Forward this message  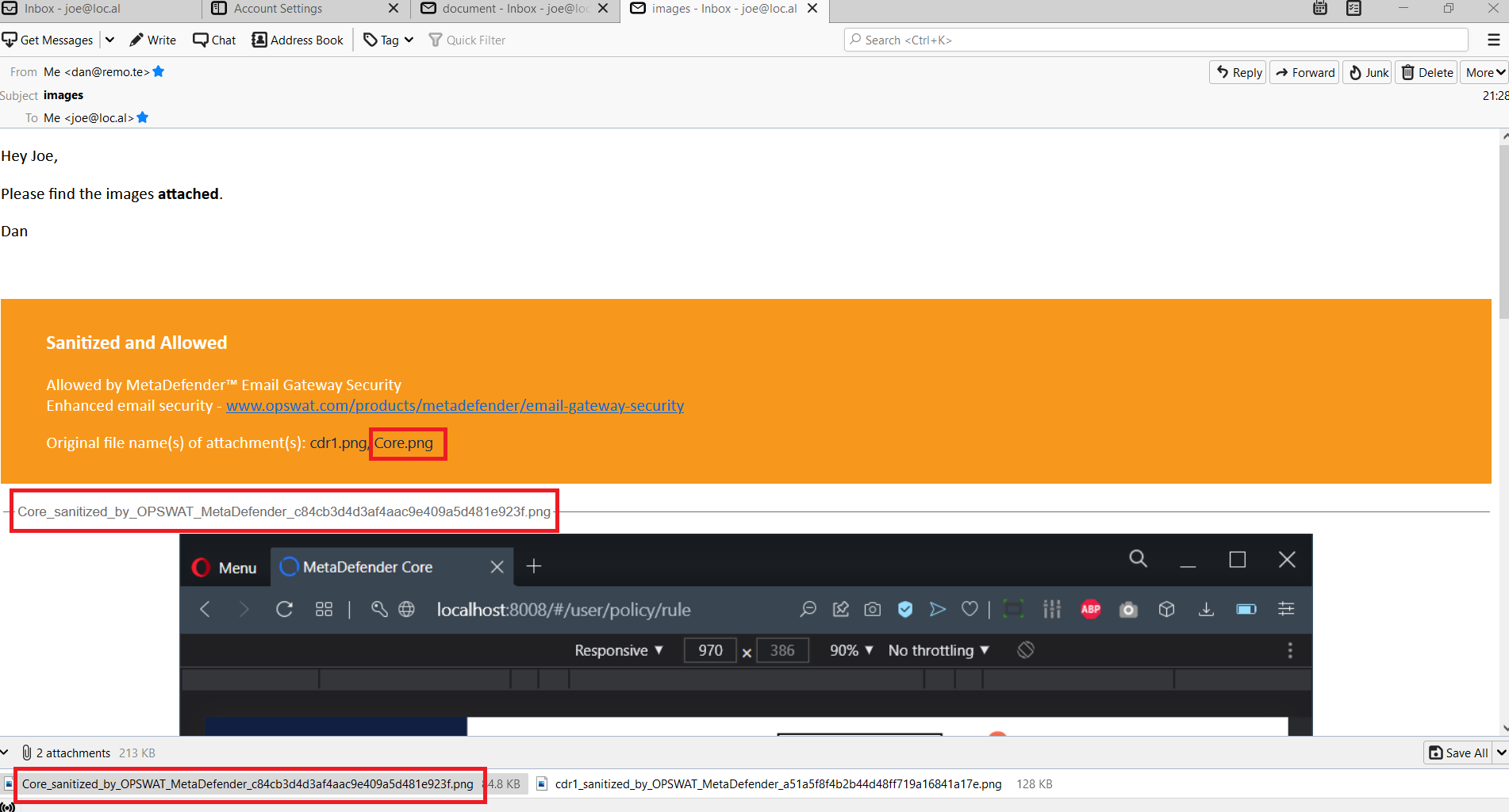(1305, 72)
